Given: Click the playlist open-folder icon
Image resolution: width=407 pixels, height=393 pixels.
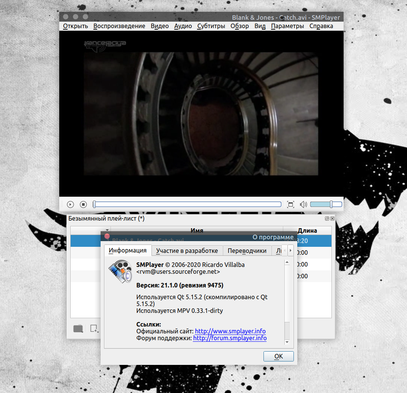Looking at the screenshot, I should click(x=78, y=329).
